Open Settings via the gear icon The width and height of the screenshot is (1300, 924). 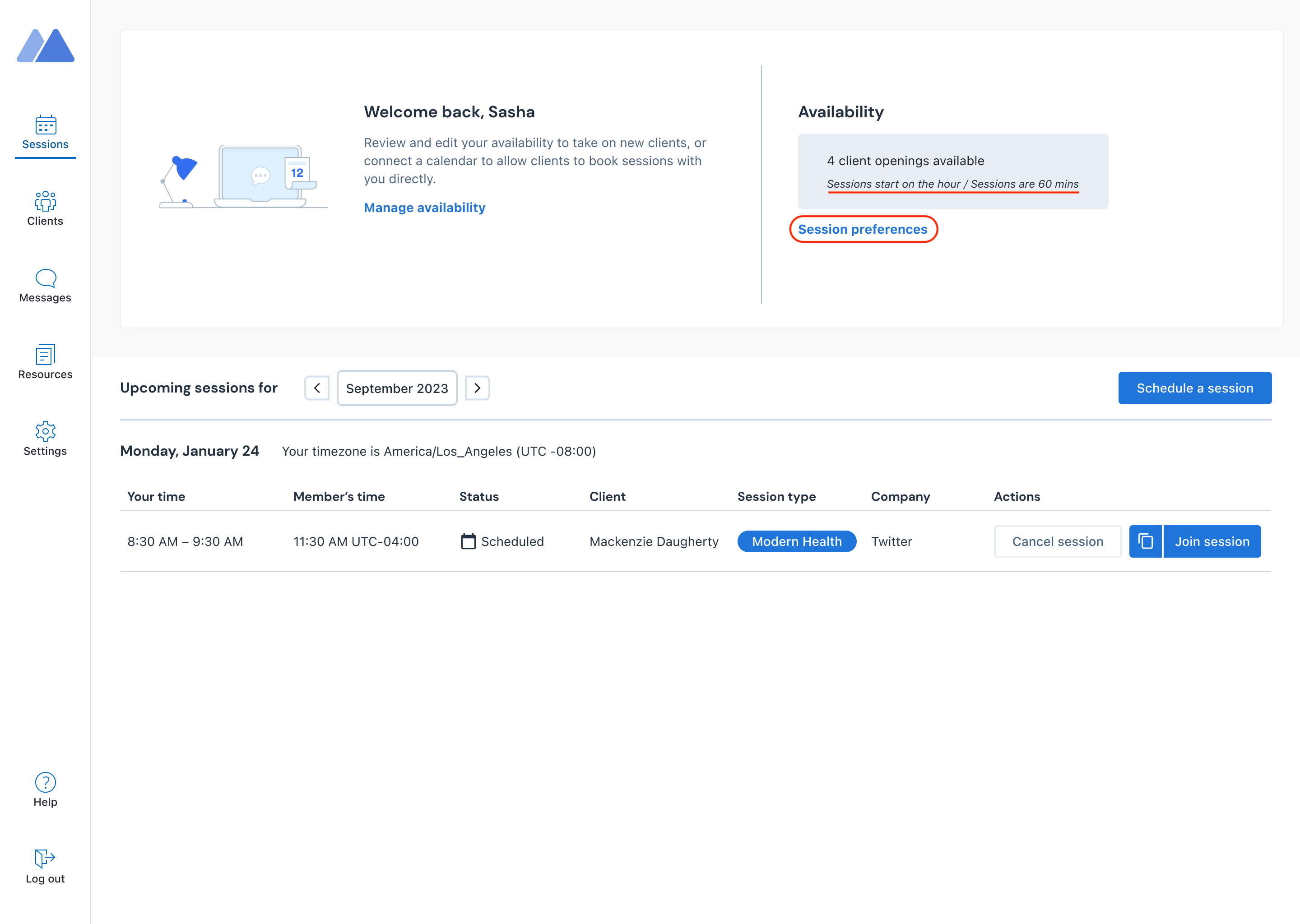[45, 431]
